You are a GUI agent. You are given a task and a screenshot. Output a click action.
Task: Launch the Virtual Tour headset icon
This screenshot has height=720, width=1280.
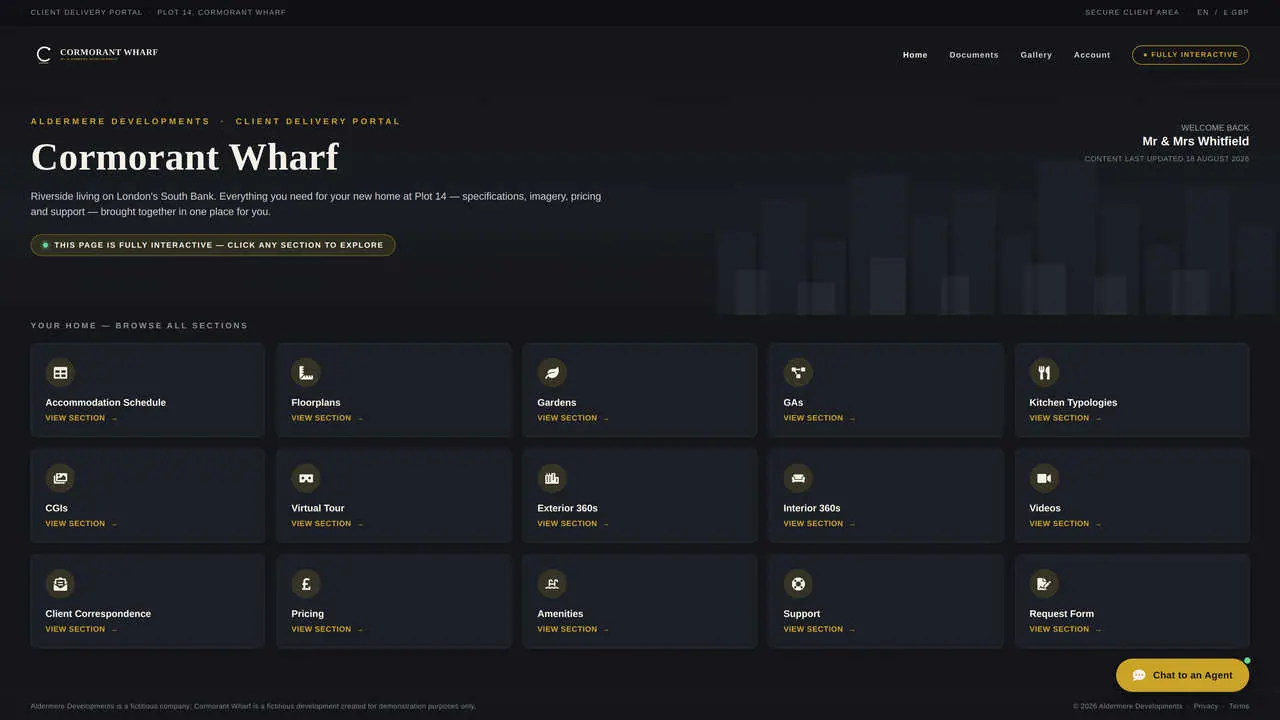click(x=306, y=478)
